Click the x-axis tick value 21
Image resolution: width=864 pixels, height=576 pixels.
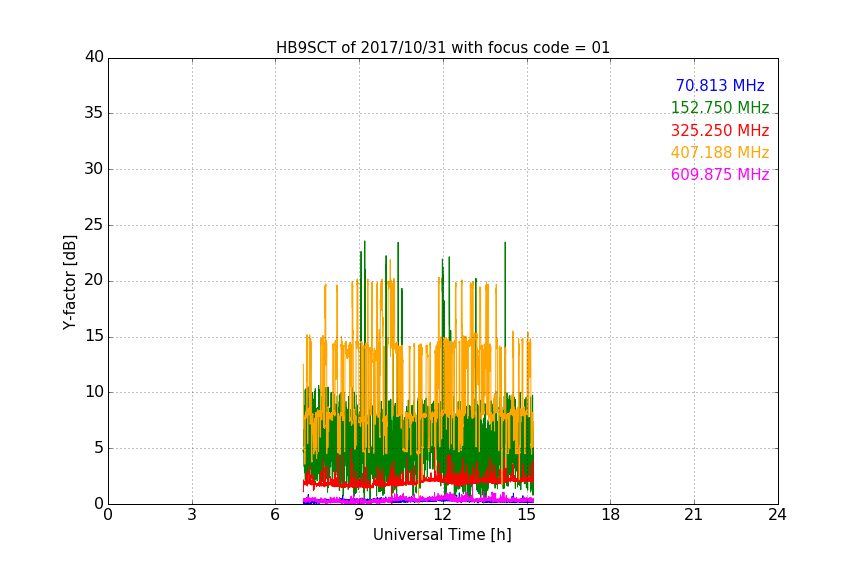pyautogui.click(x=694, y=515)
